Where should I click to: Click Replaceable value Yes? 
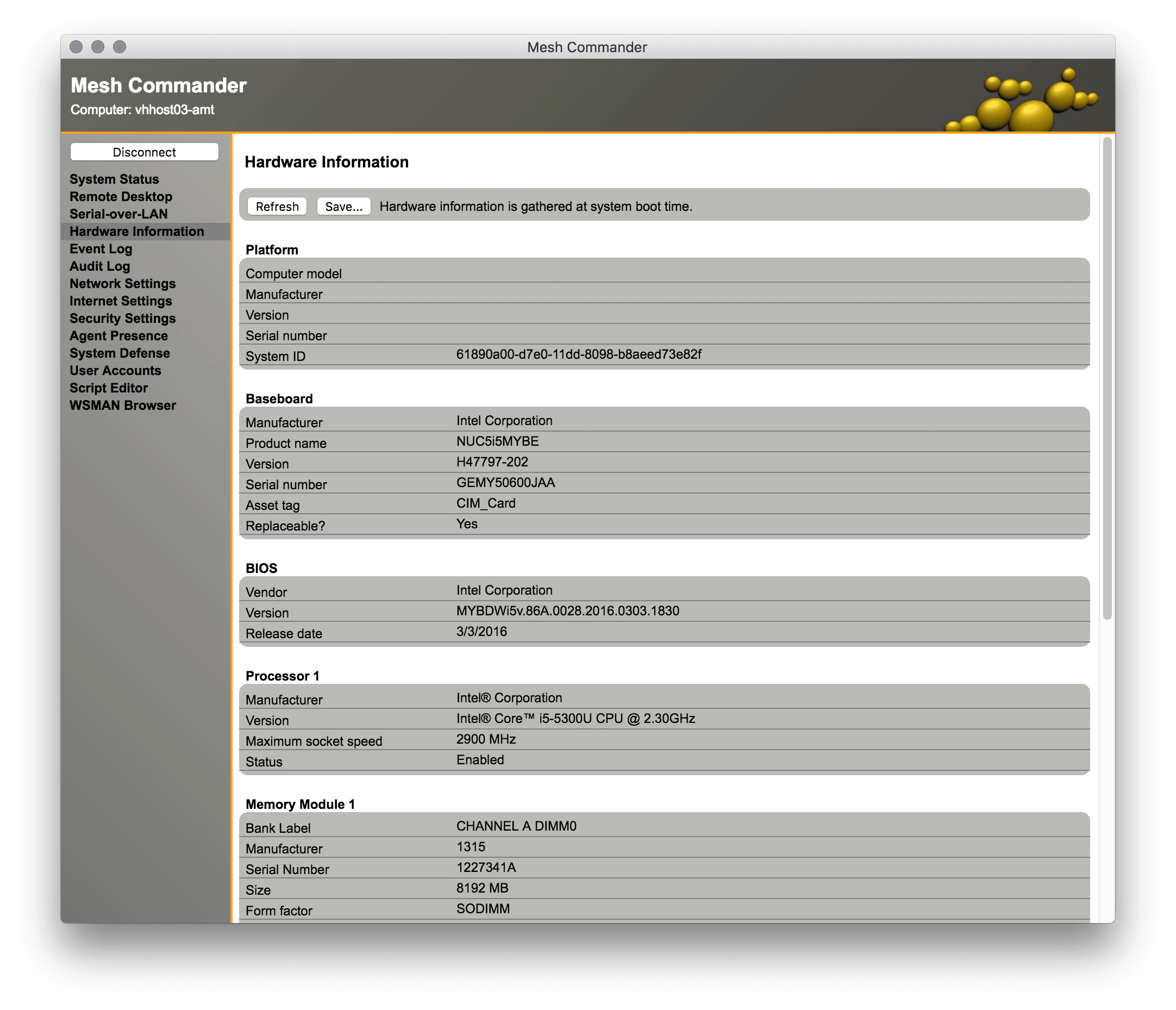point(467,523)
